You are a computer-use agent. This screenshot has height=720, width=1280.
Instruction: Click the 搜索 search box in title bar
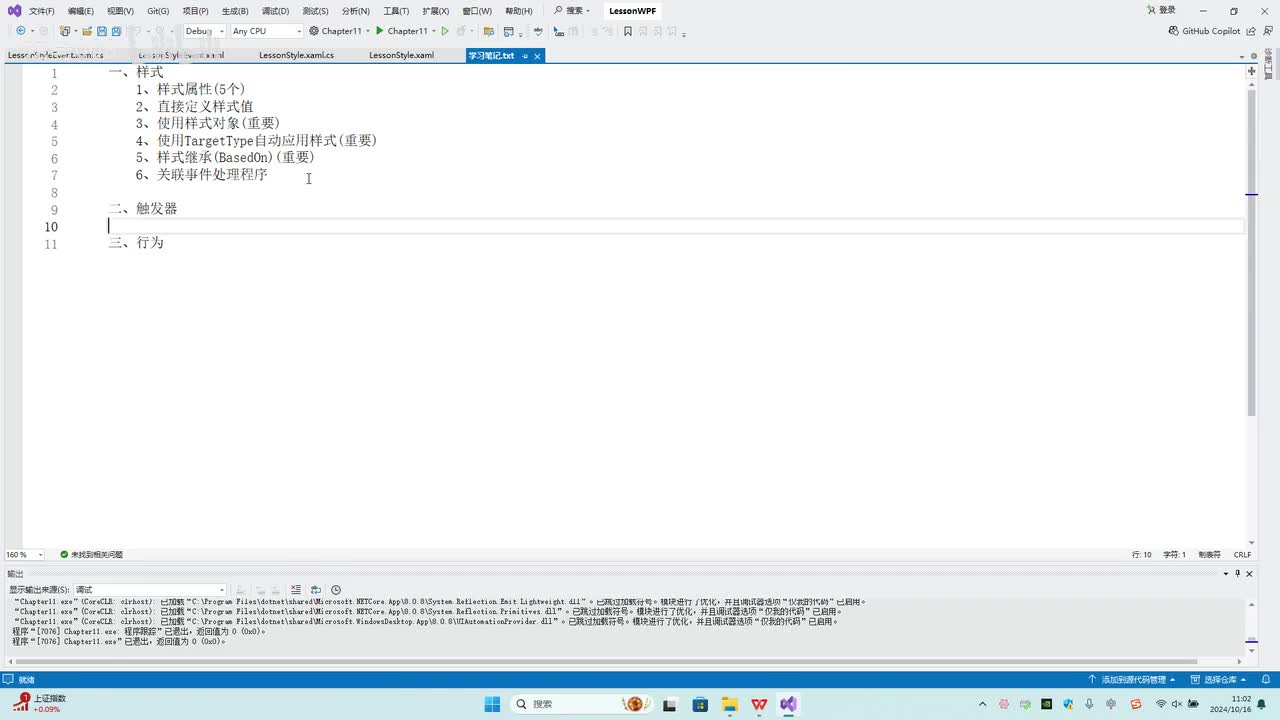[571, 11]
